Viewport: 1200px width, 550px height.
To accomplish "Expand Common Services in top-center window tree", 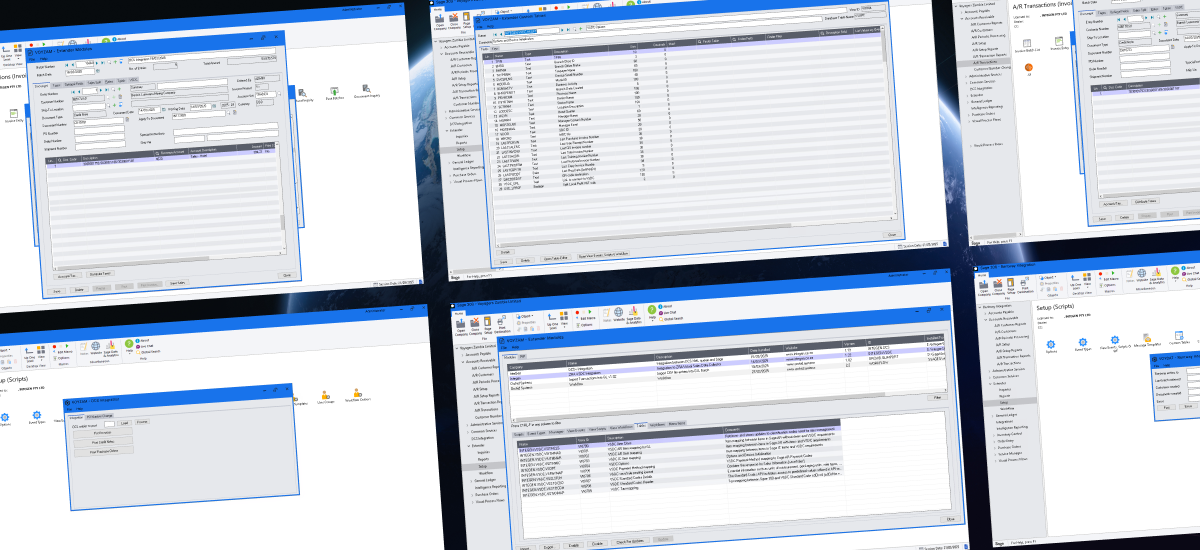I will 444,116.
